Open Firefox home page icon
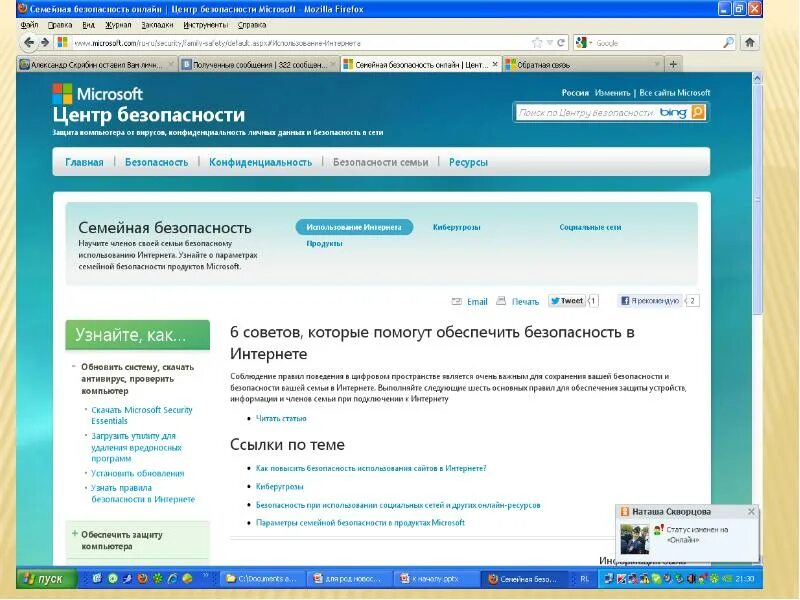The width and height of the screenshot is (800, 600). tap(749, 43)
